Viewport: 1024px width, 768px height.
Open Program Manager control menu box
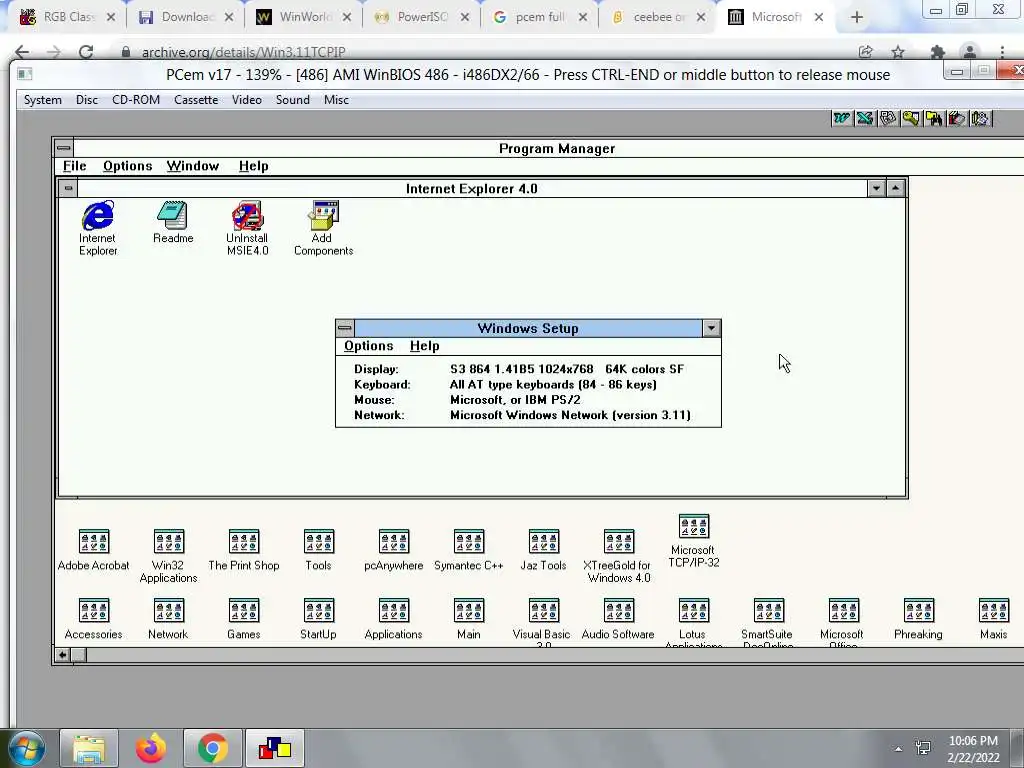[63, 148]
